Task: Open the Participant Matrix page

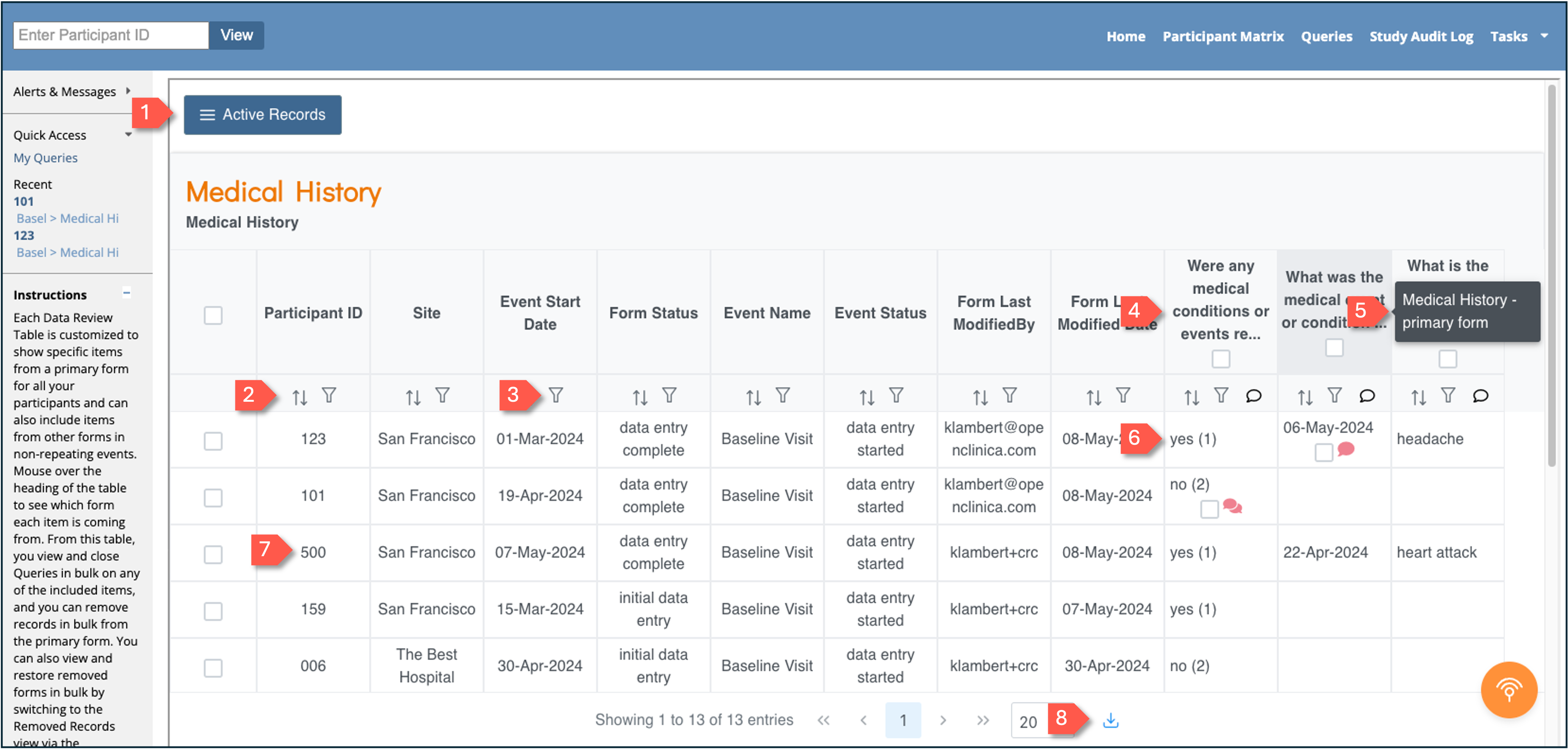Action: tap(1223, 36)
